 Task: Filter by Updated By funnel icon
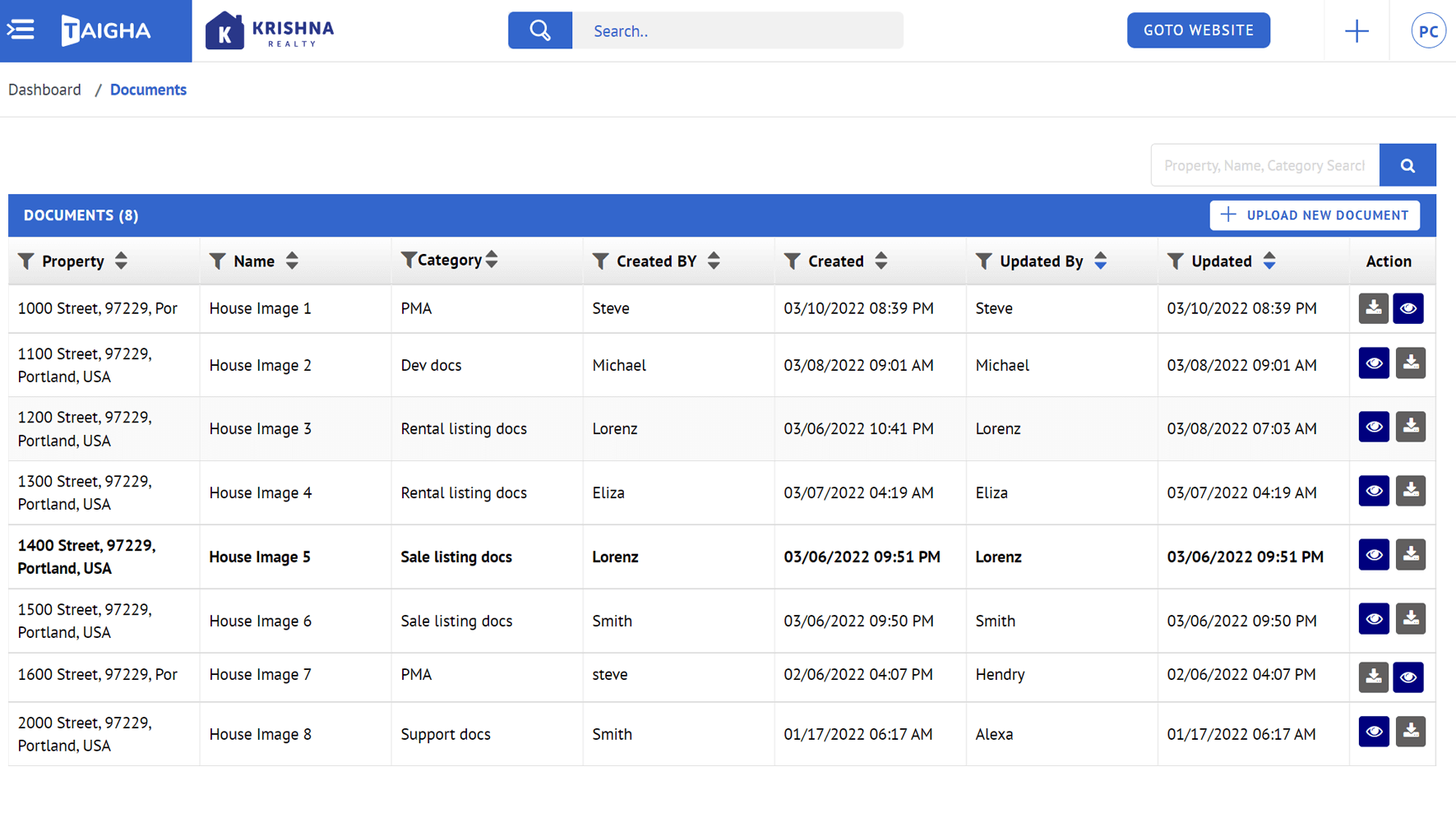tap(984, 261)
